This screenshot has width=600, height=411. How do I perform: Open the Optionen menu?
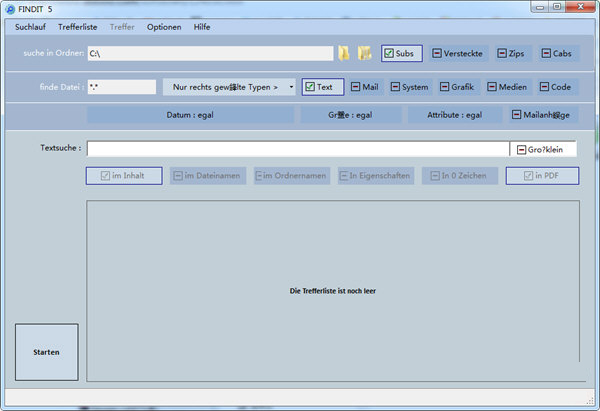click(164, 27)
